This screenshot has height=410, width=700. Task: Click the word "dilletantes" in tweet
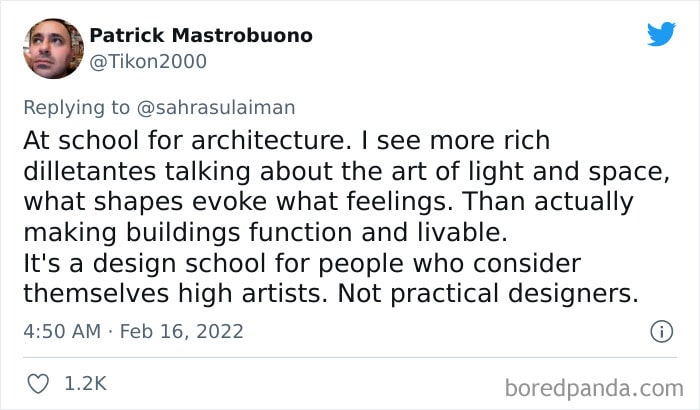pos(89,171)
